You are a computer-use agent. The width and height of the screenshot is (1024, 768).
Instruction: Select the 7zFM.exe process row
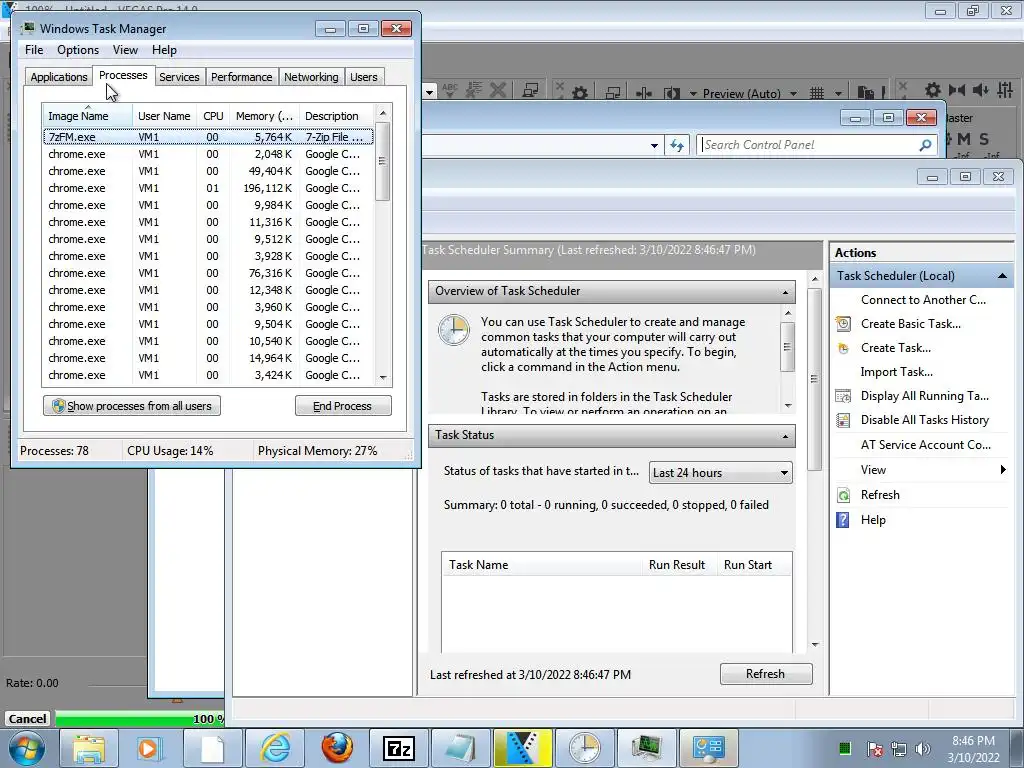pyautogui.click(x=208, y=137)
